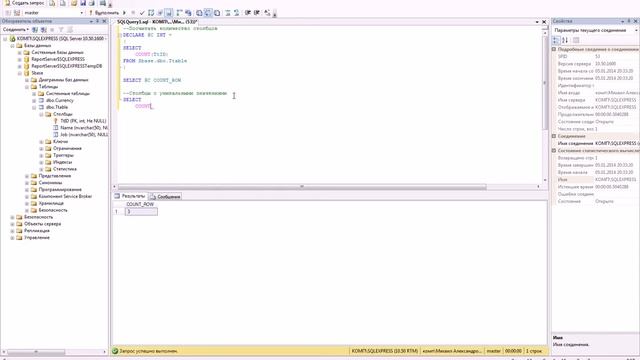Image resolution: width=640 pixels, height=360 pixels.
Task: Collapse the Соединение properties section
Action: (554, 136)
